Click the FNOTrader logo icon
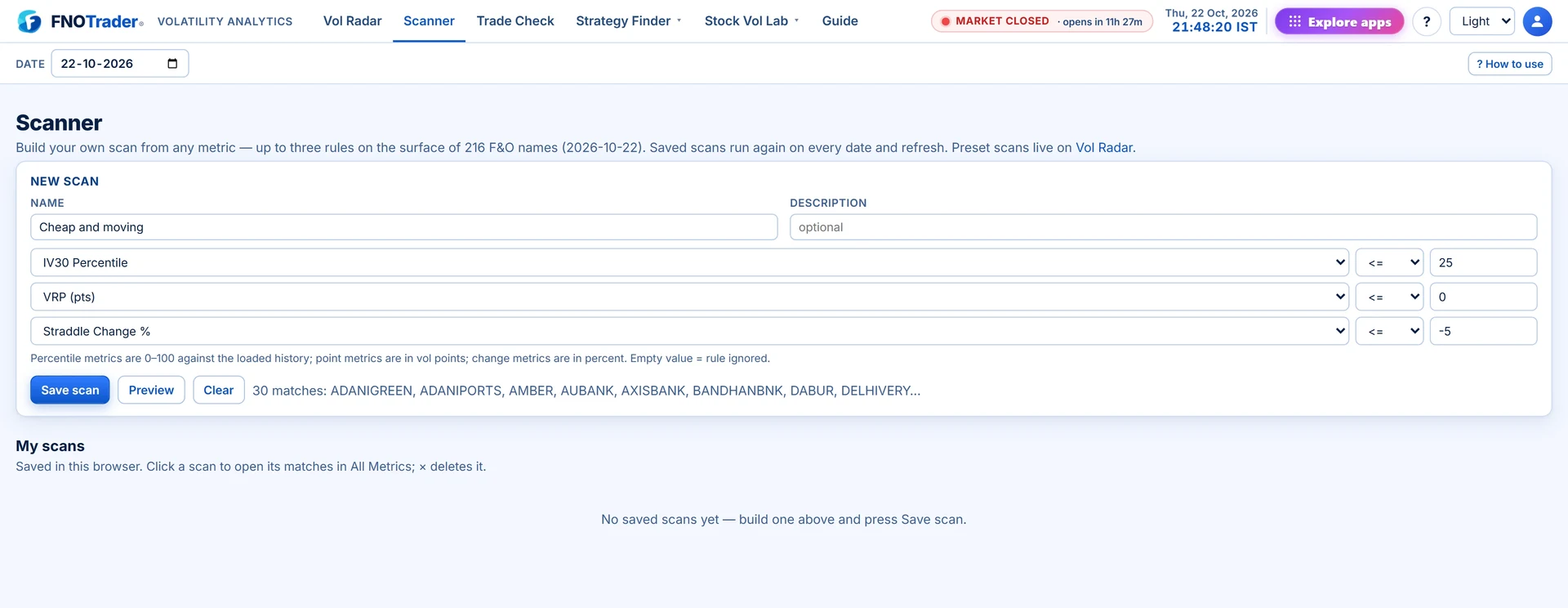The width and height of the screenshot is (1568, 608). pos(29,21)
